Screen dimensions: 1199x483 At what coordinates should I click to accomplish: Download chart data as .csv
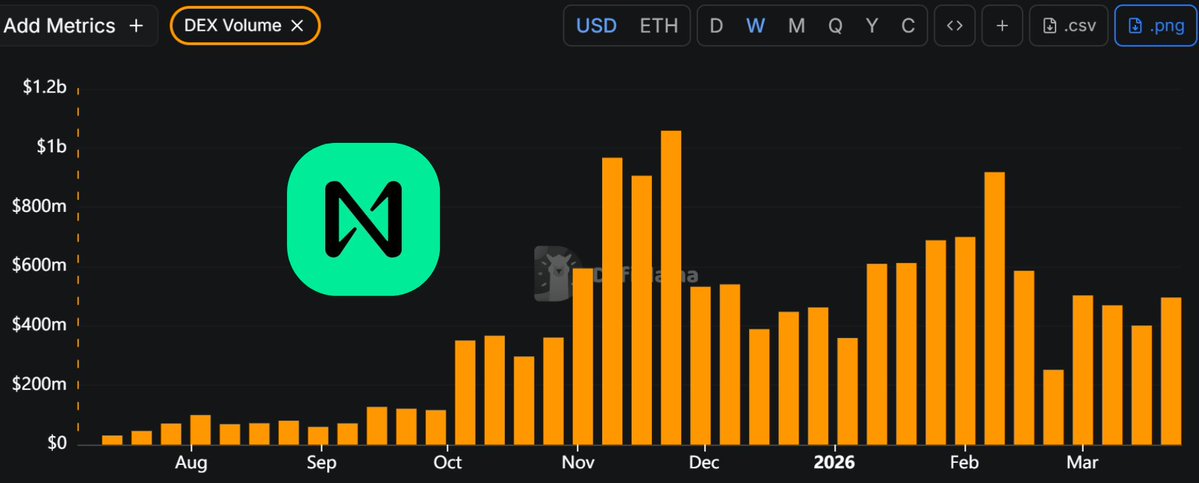coord(1069,26)
